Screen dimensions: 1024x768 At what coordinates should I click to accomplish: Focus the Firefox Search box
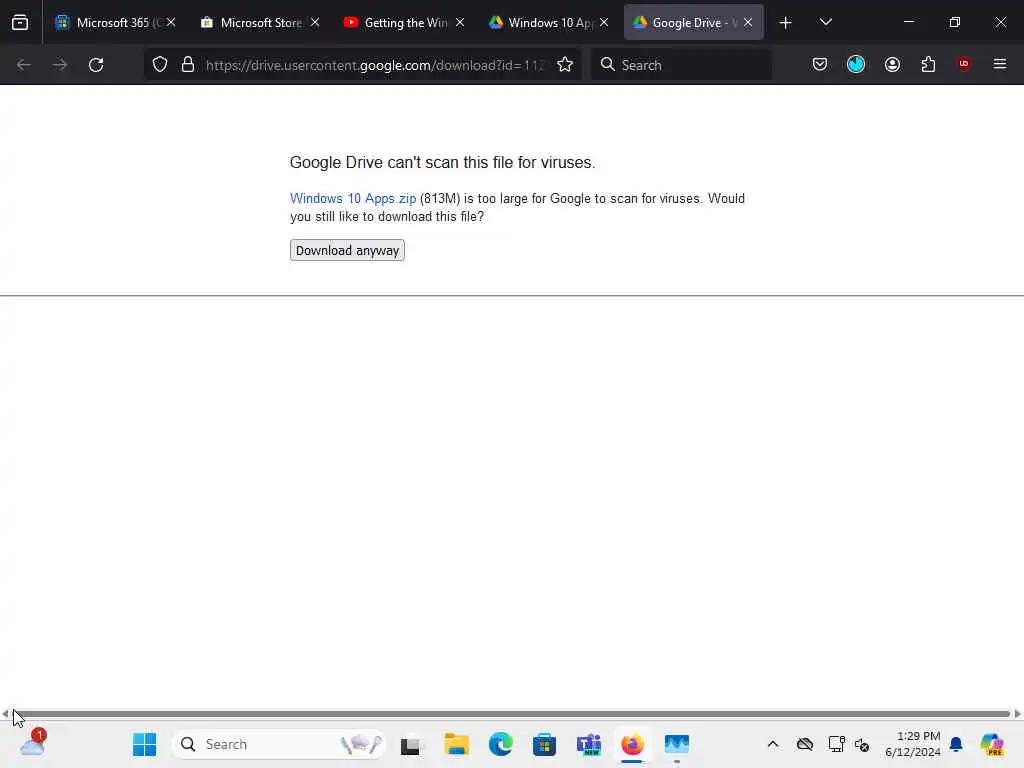point(681,65)
